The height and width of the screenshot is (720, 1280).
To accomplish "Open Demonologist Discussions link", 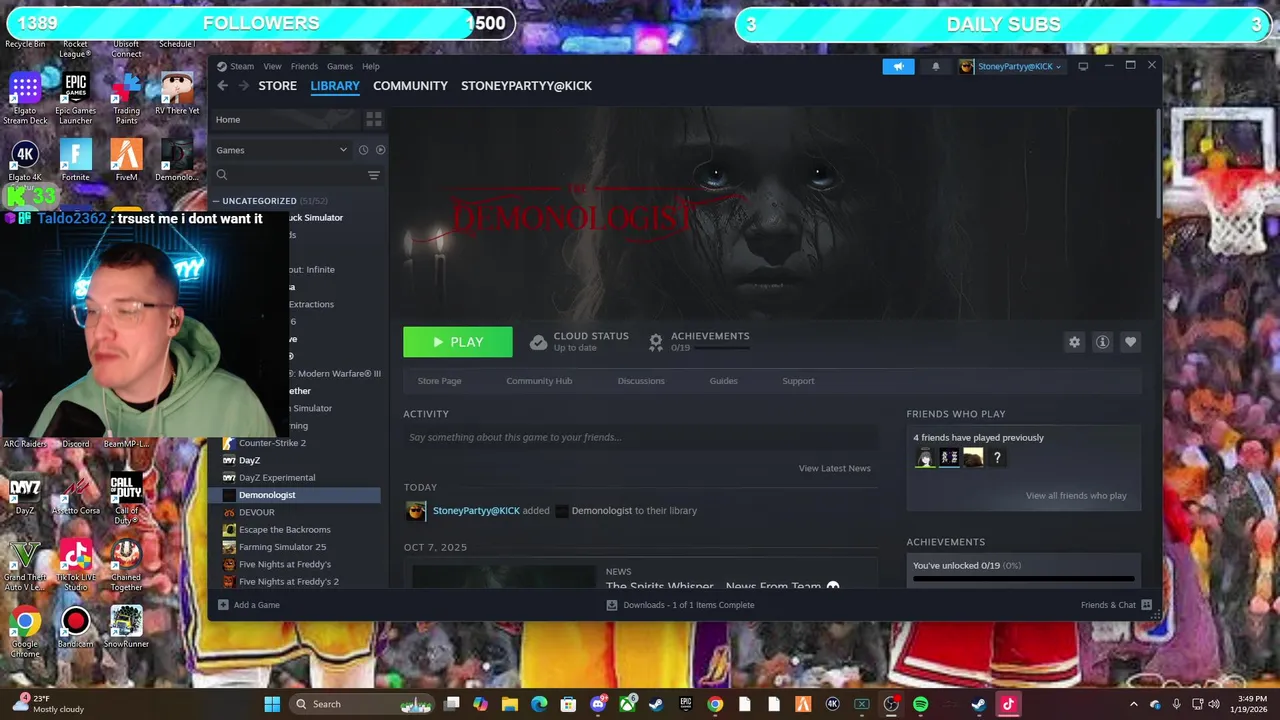I will (x=641, y=381).
